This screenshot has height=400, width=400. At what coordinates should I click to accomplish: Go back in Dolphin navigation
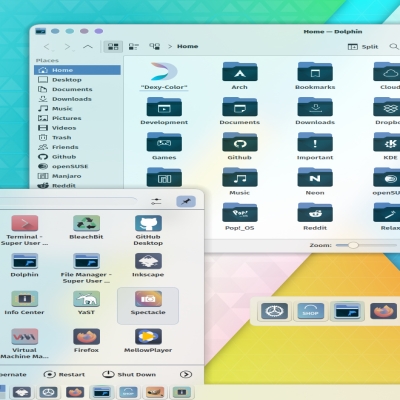click(47, 47)
